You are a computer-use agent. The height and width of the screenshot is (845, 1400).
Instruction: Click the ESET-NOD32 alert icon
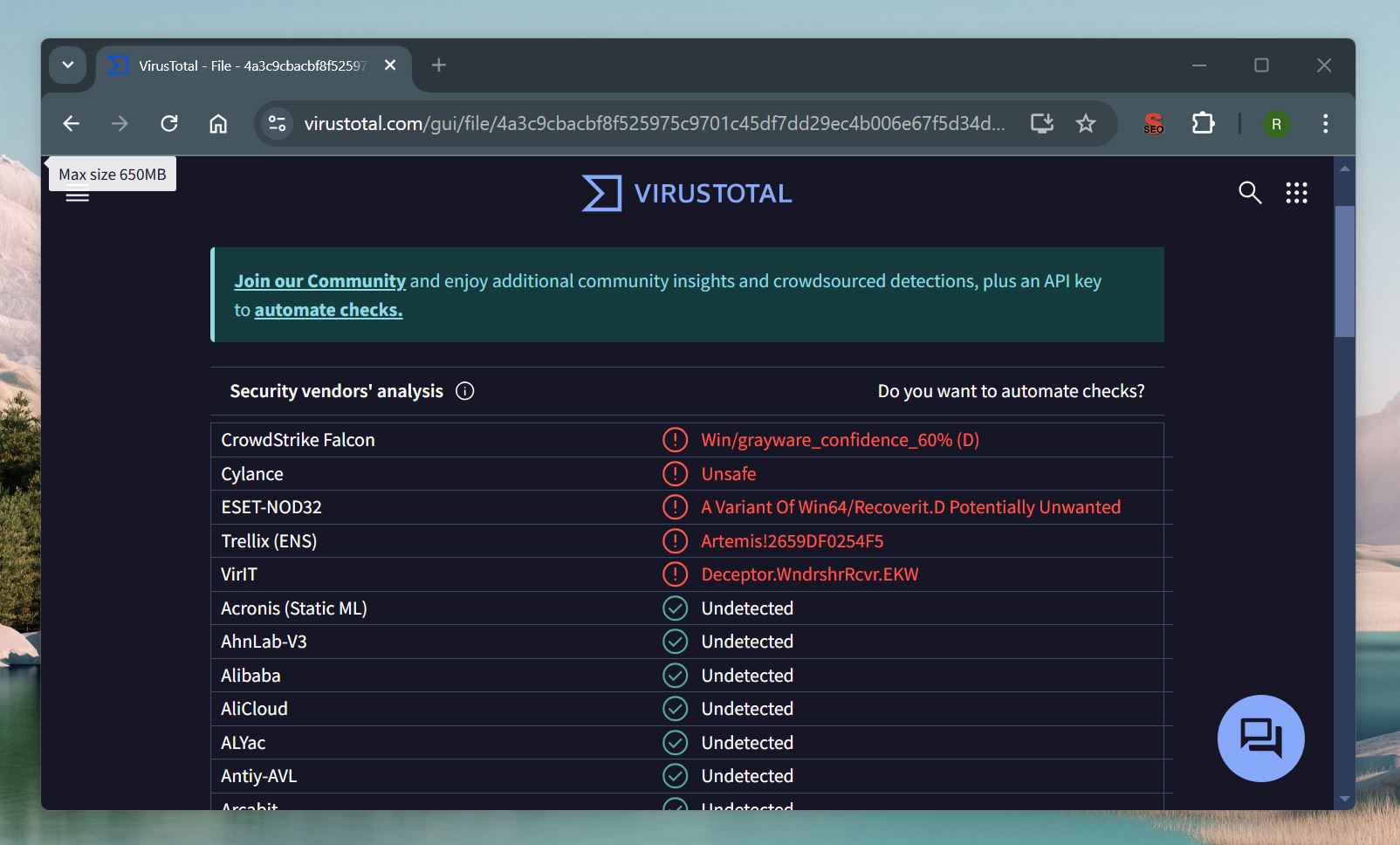(x=675, y=507)
